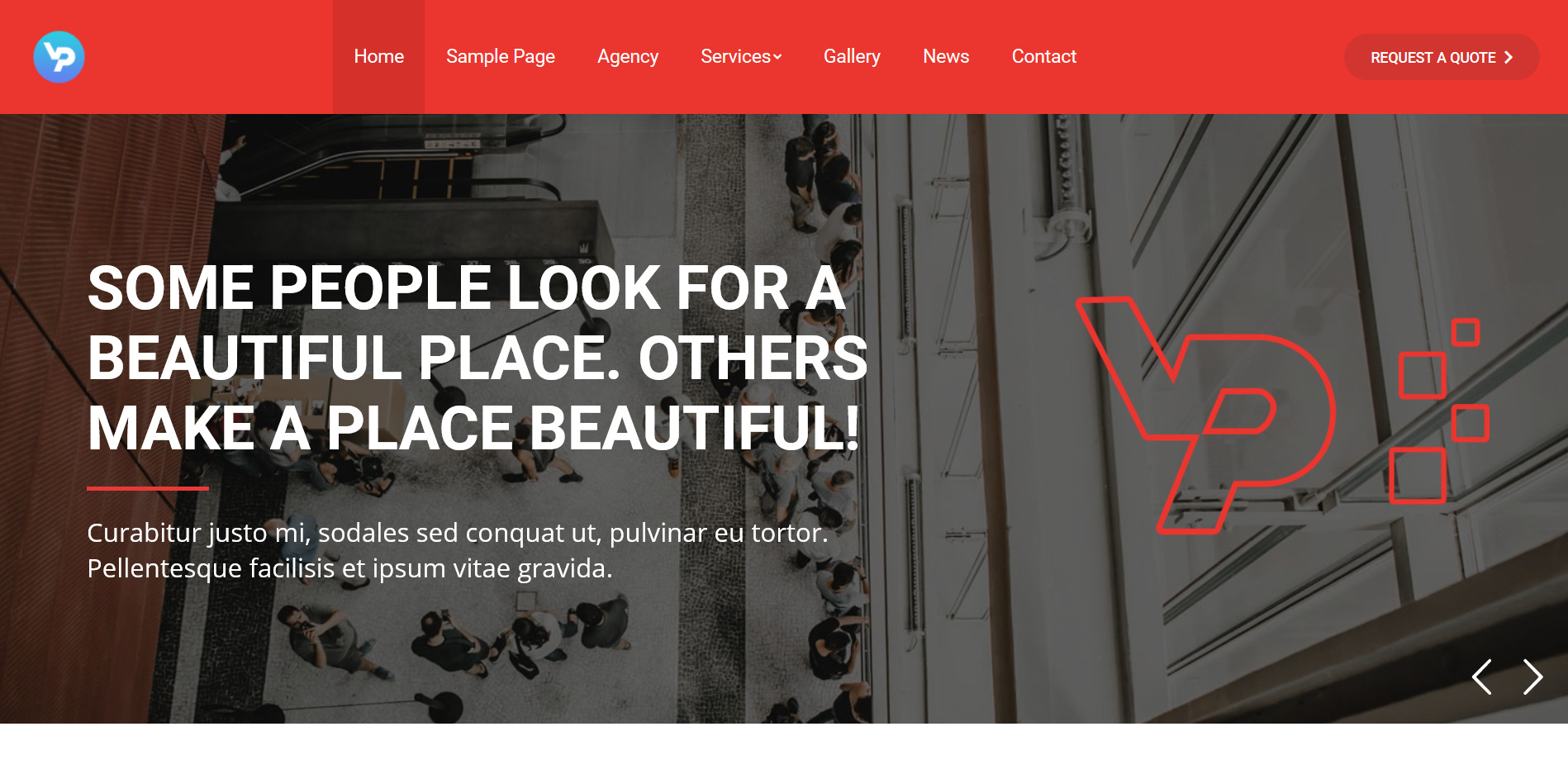Open the Sample Page menu item
1568x774 pixels.
[501, 57]
